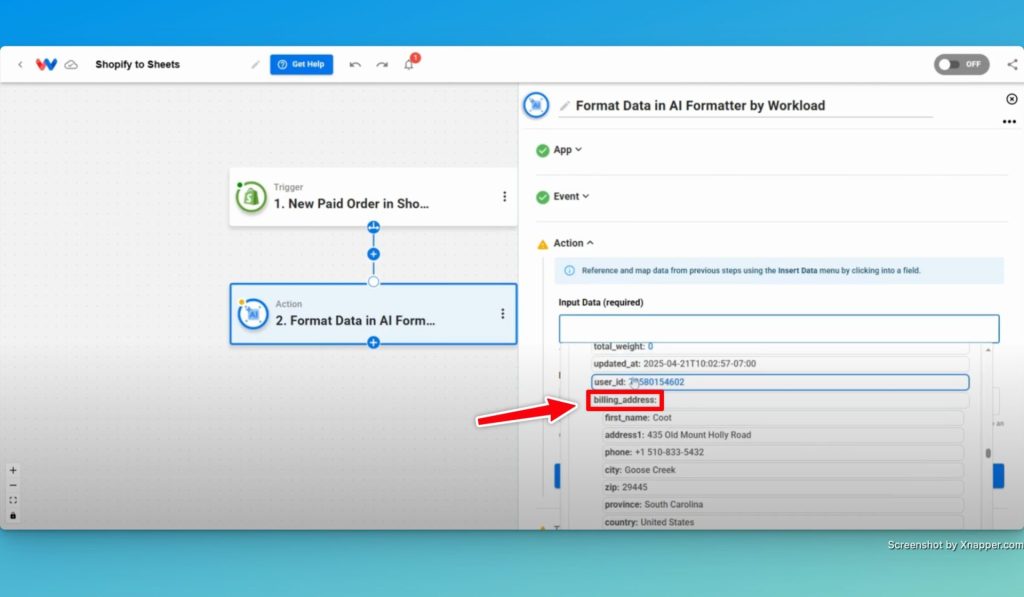The width and height of the screenshot is (1024, 597).
Task: Zoom out on the canvas
Action: [13, 485]
